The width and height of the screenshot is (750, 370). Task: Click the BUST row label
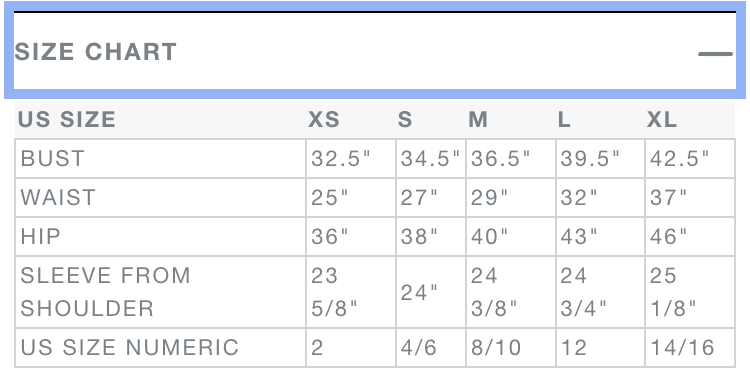tap(53, 159)
